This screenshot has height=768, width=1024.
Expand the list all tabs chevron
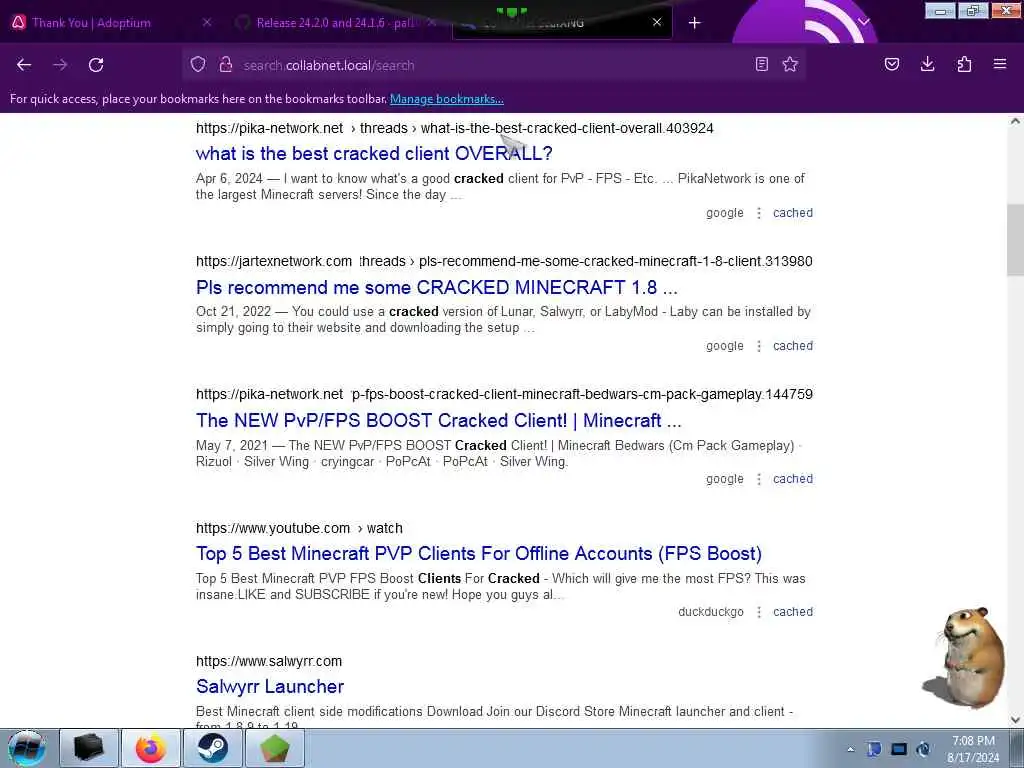click(x=864, y=22)
